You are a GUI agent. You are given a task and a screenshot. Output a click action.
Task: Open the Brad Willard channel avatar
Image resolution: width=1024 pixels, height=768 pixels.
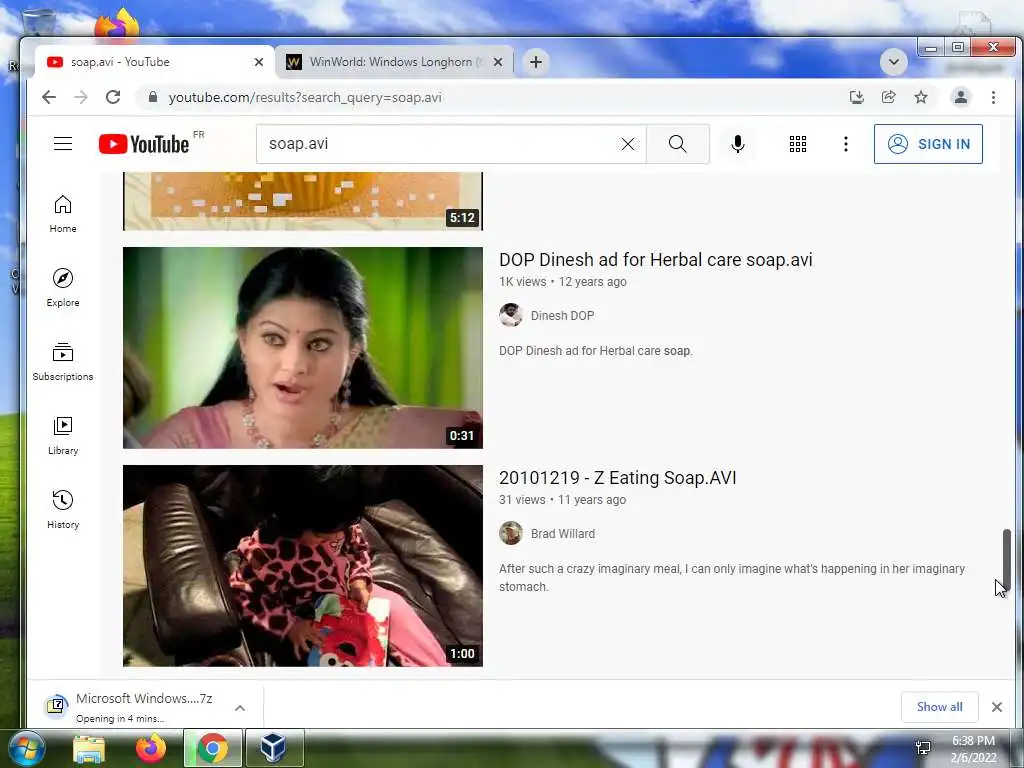511,533
